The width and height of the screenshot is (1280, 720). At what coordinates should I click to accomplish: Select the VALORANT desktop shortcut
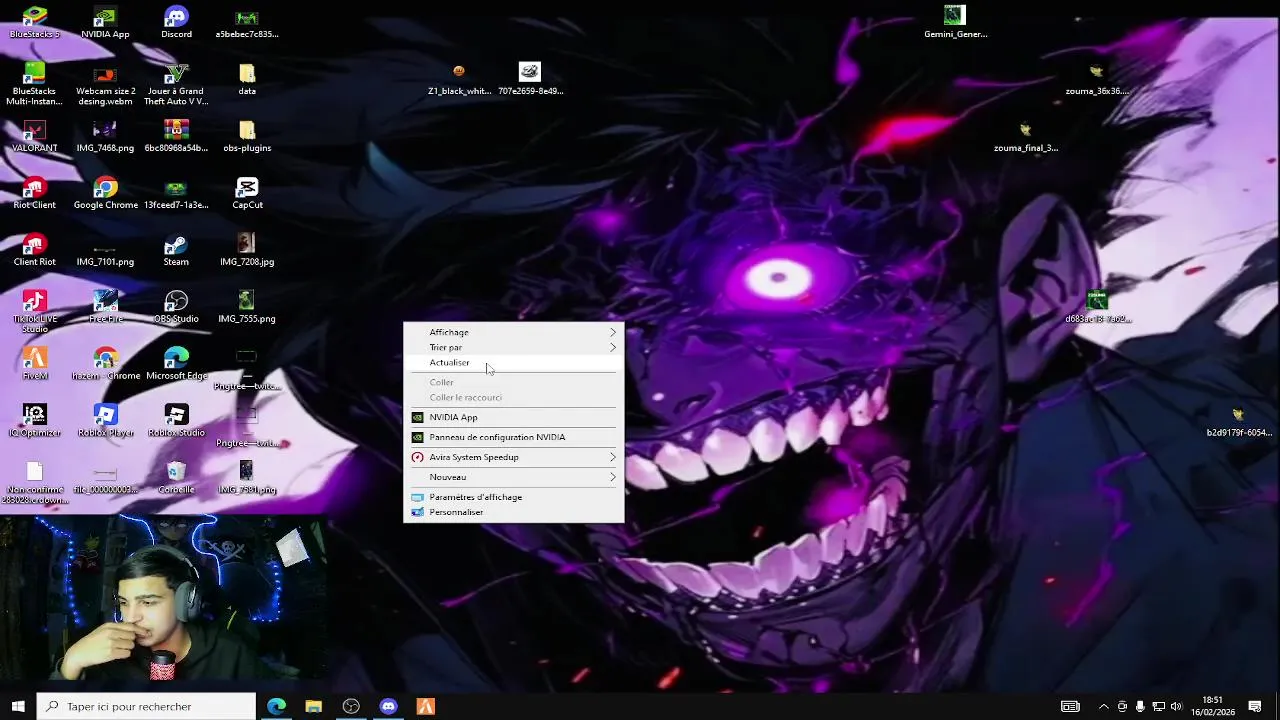pos(35,136)
